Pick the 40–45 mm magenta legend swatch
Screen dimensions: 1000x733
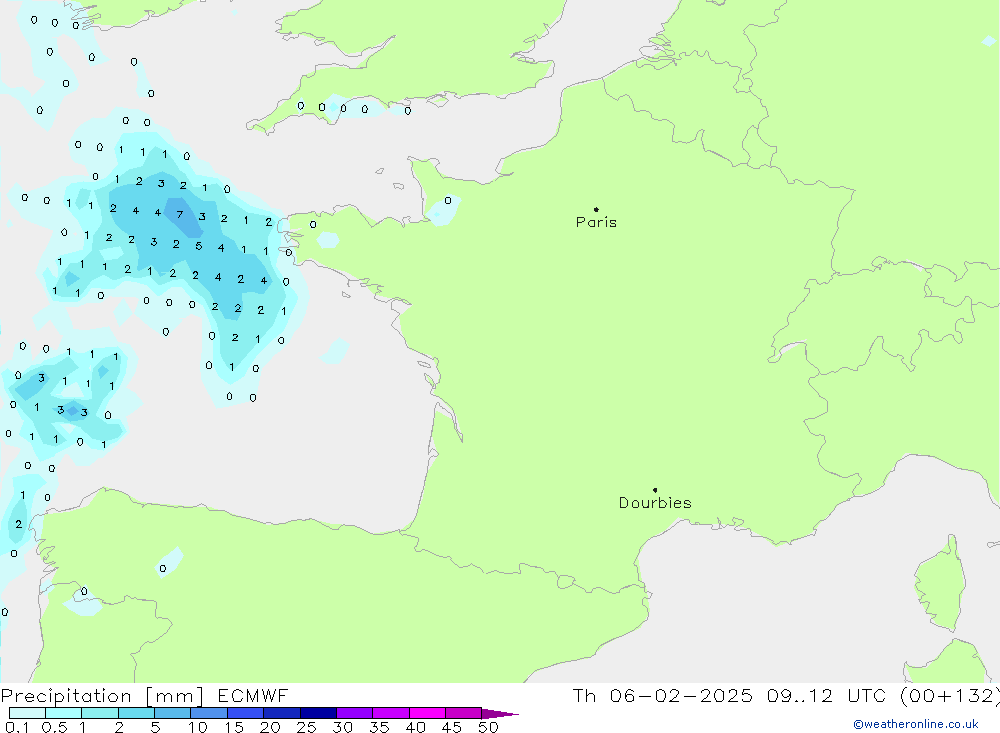coord(427,713)
